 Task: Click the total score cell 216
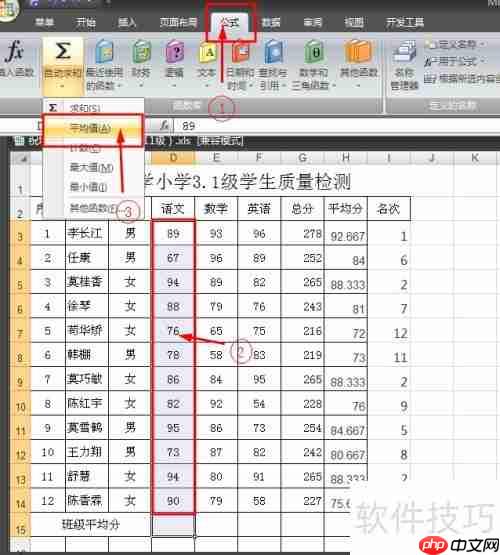pyautogui.click(x=303, y=331)
